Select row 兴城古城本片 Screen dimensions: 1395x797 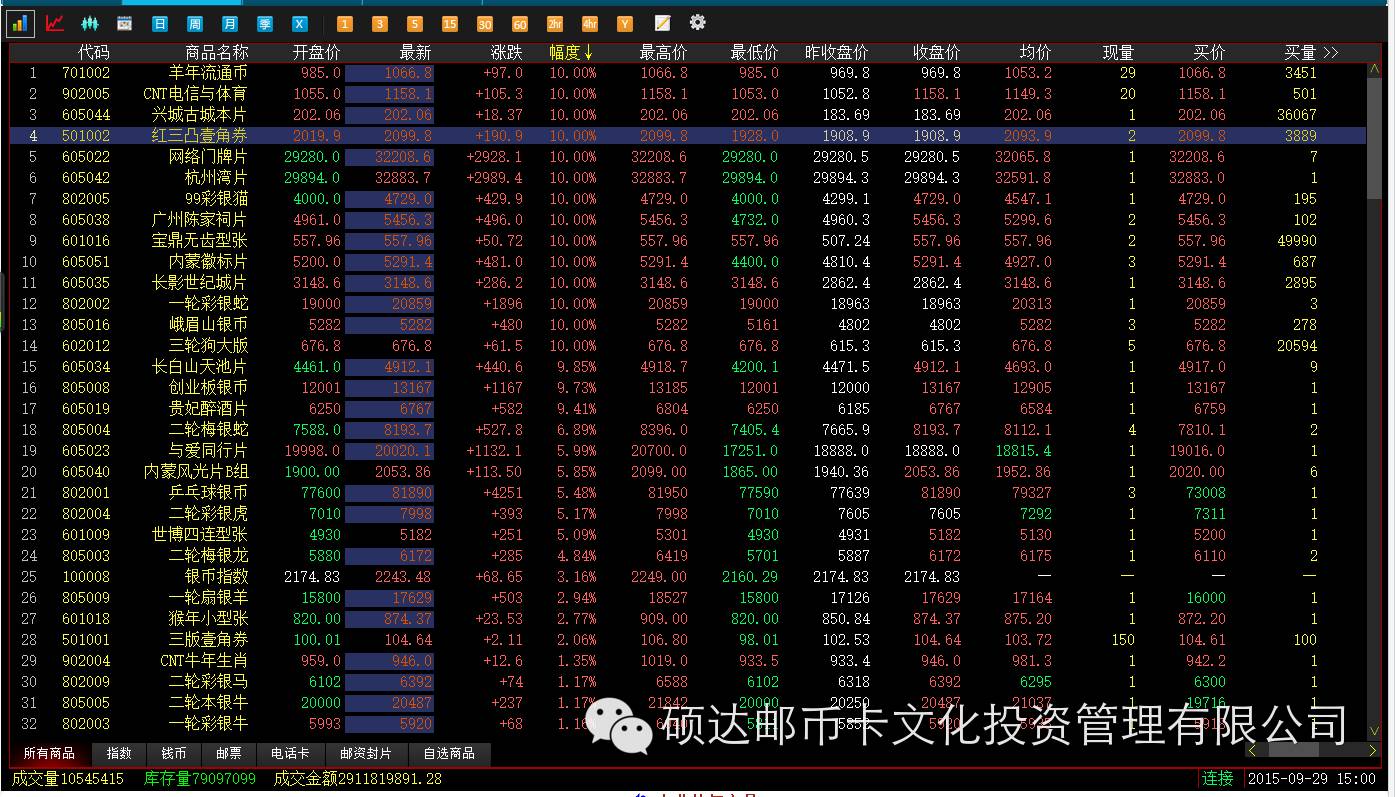(x=688, y=115)
